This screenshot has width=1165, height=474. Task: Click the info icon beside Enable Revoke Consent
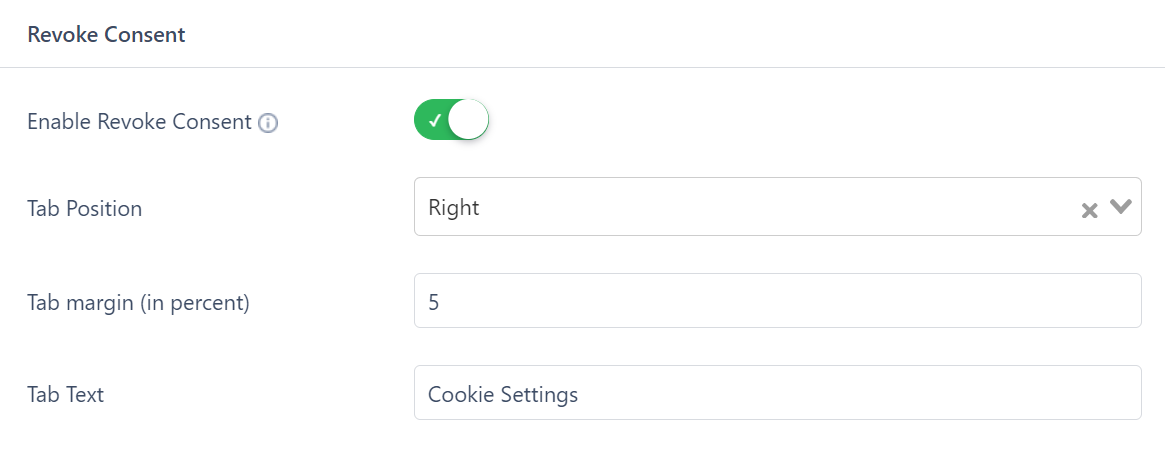[x=268, y=123]
